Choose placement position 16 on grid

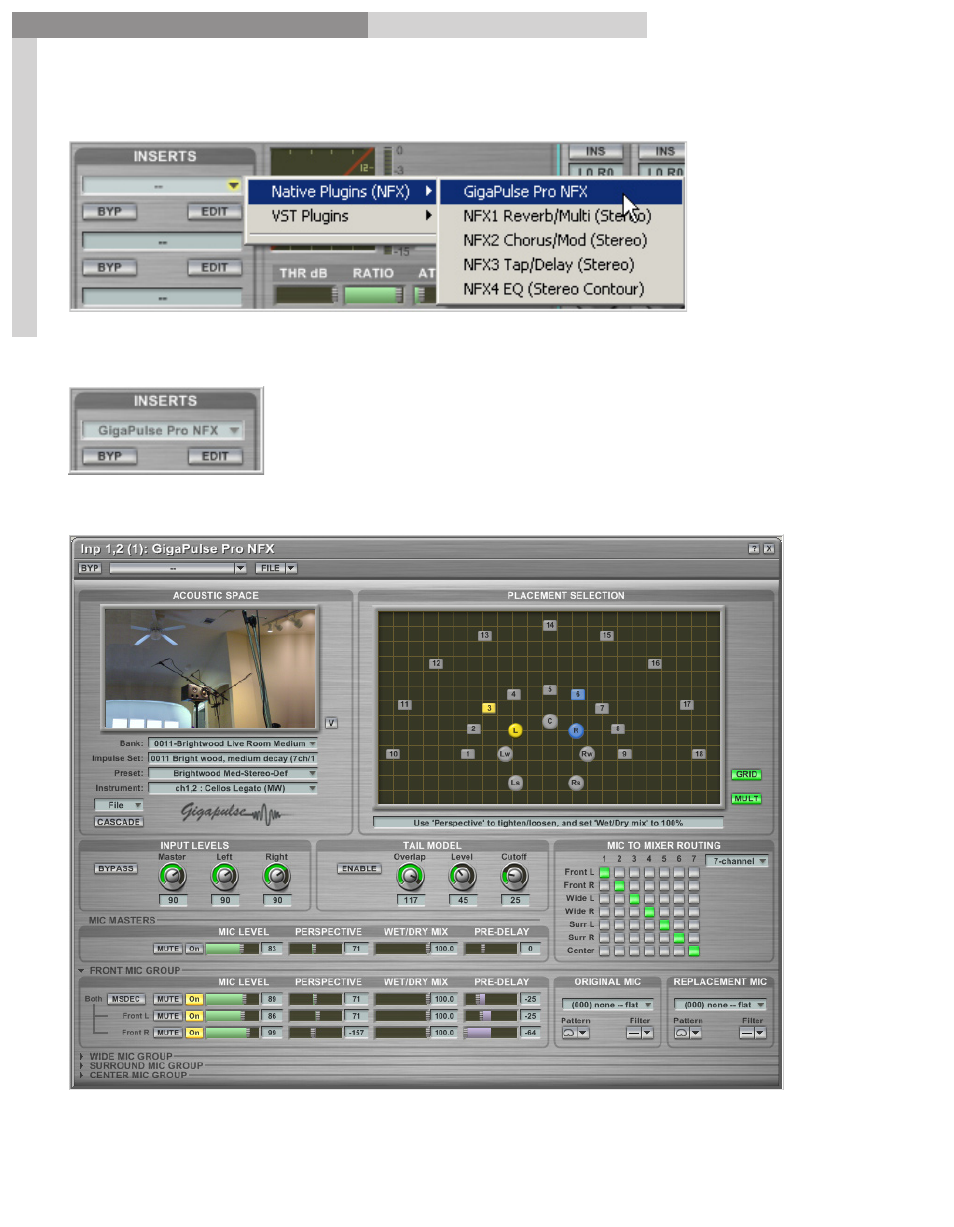pos(655,664)
